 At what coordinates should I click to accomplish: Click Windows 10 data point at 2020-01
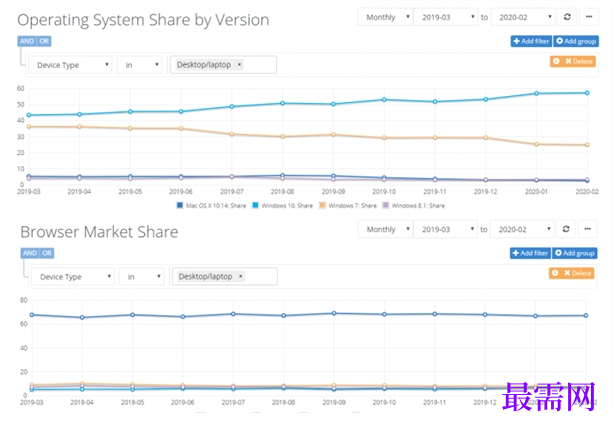click(536, 93)
